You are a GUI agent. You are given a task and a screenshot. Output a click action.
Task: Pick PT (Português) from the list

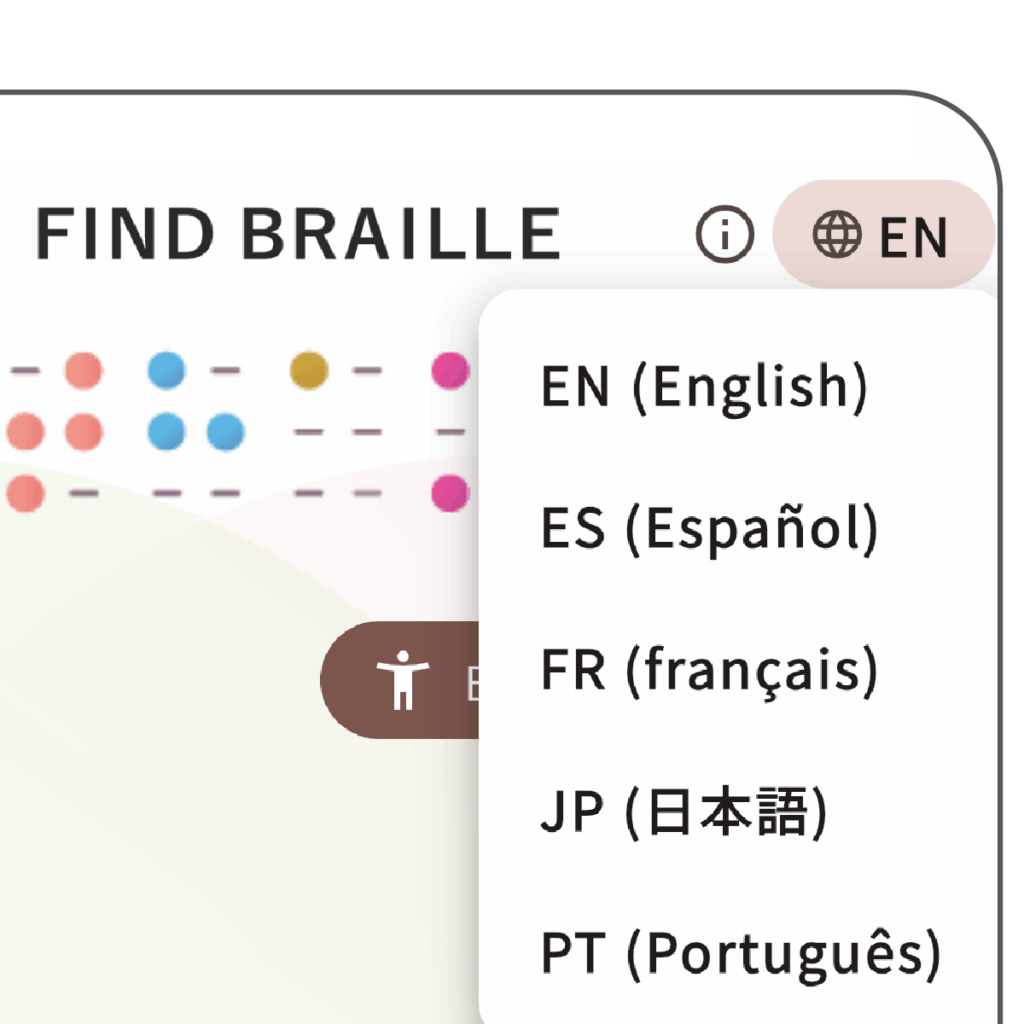pyautogui.click(x=740, y=953)
